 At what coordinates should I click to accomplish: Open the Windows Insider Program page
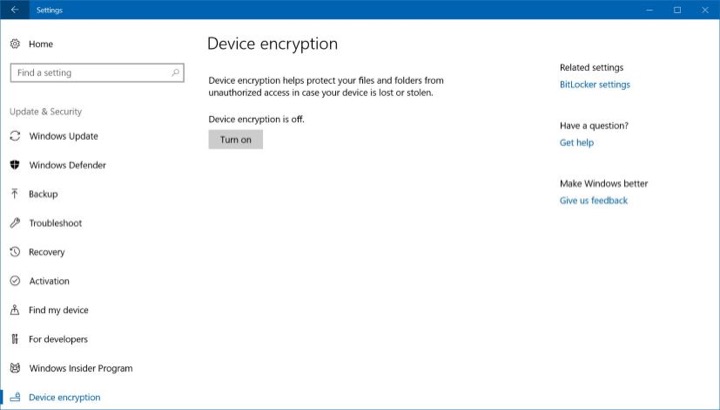(81, 368)
